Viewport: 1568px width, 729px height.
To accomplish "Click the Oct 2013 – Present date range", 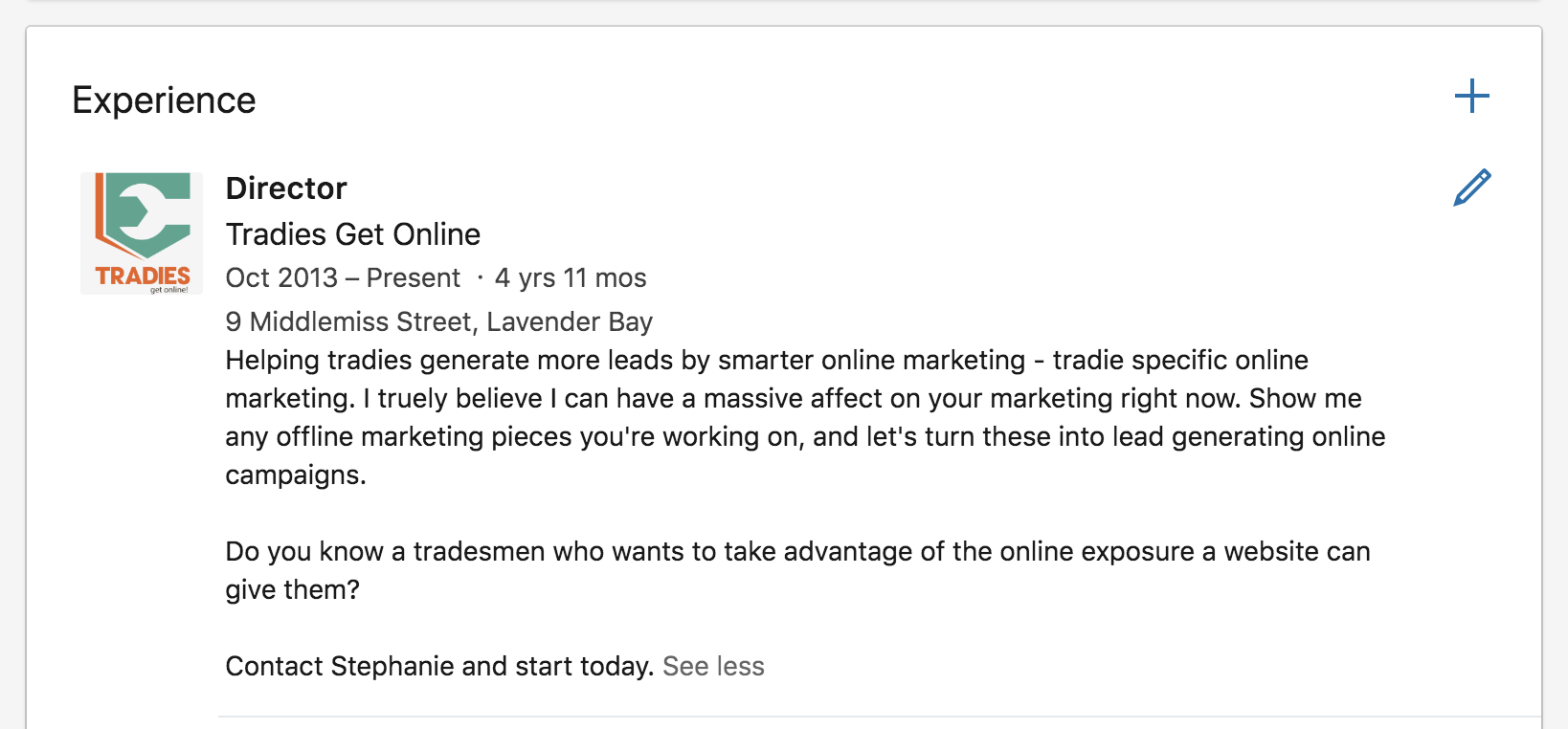I will 343,277.
